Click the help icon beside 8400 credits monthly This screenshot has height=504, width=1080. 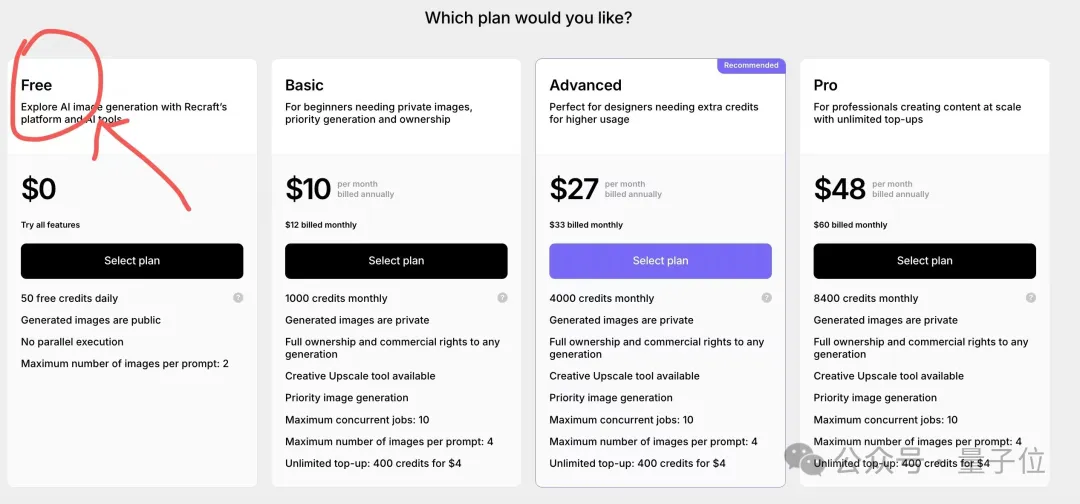pos(1030,298)
